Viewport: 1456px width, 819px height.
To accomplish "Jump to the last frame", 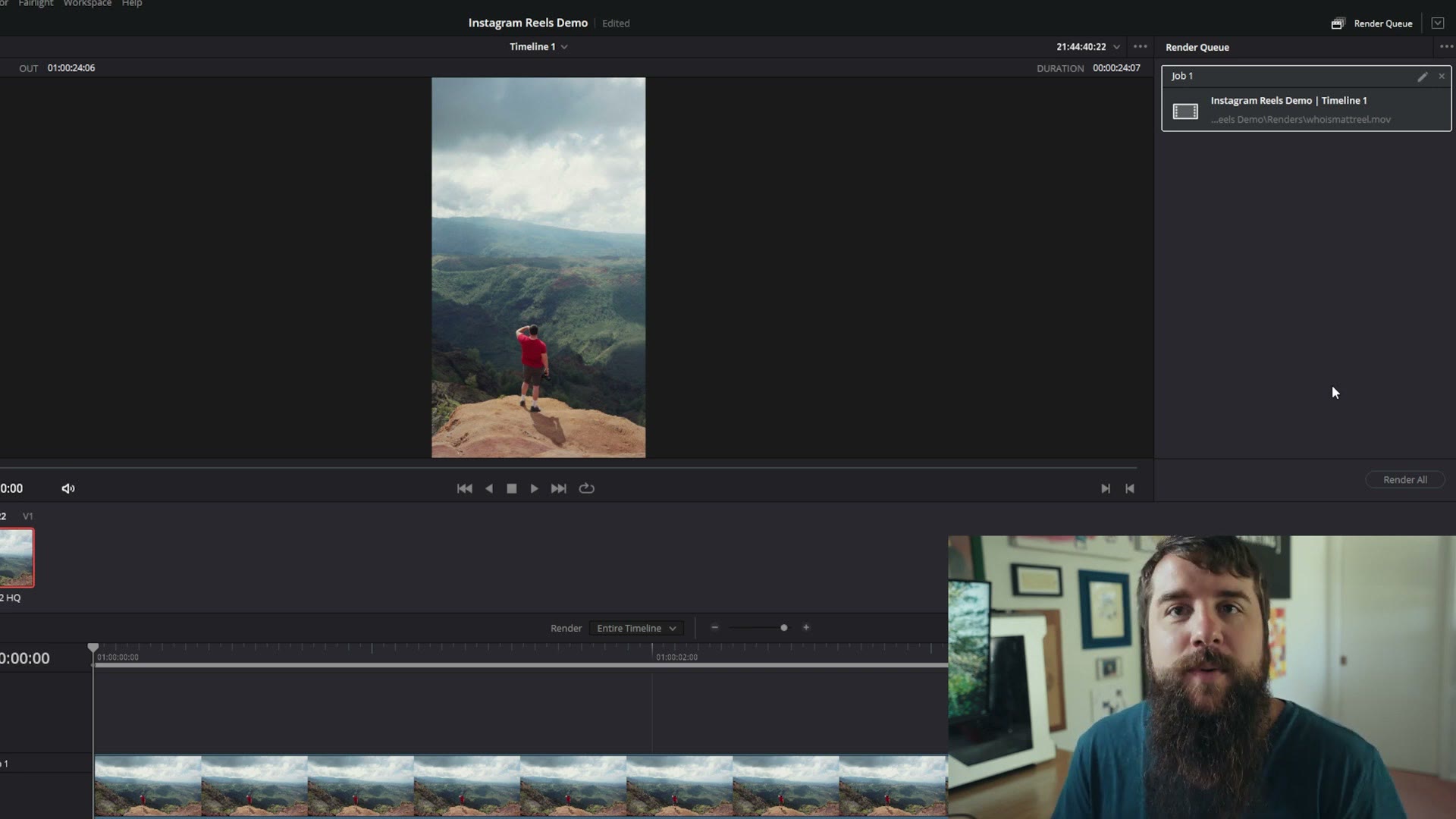I will pos(559,489).
